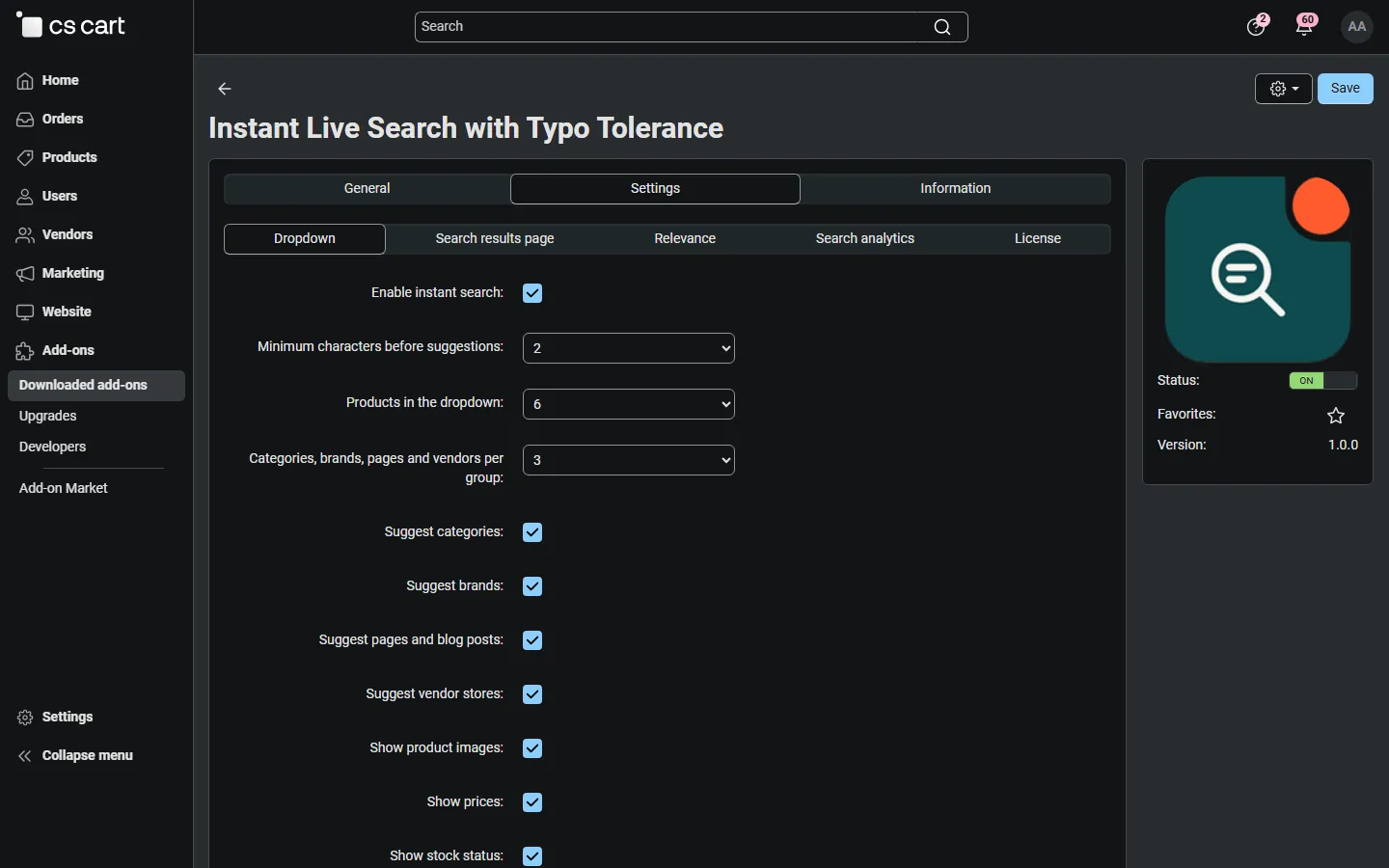Toggle Show prices checkbox
The height and width of the screenshot is (868, 1389).
532,802
